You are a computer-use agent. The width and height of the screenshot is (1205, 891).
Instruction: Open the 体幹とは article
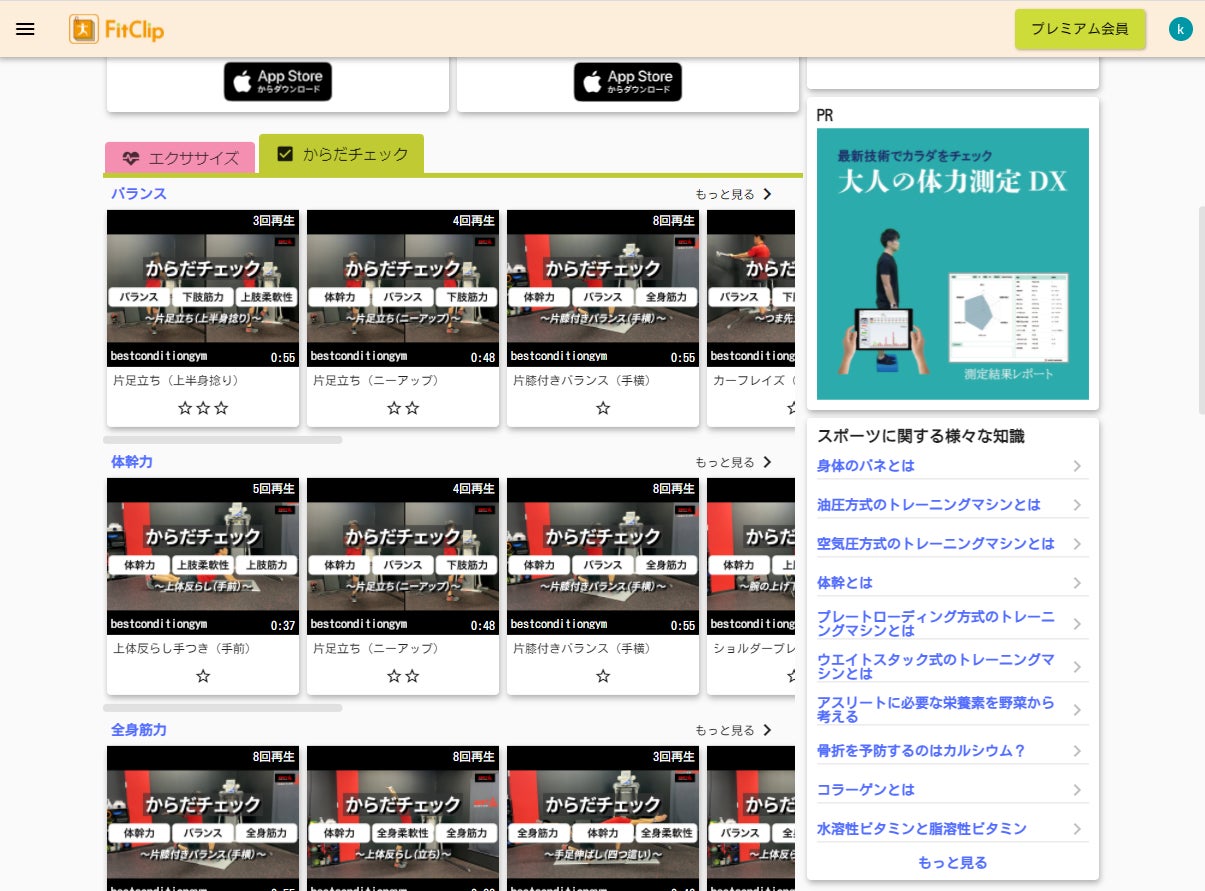tap(845, 583)
